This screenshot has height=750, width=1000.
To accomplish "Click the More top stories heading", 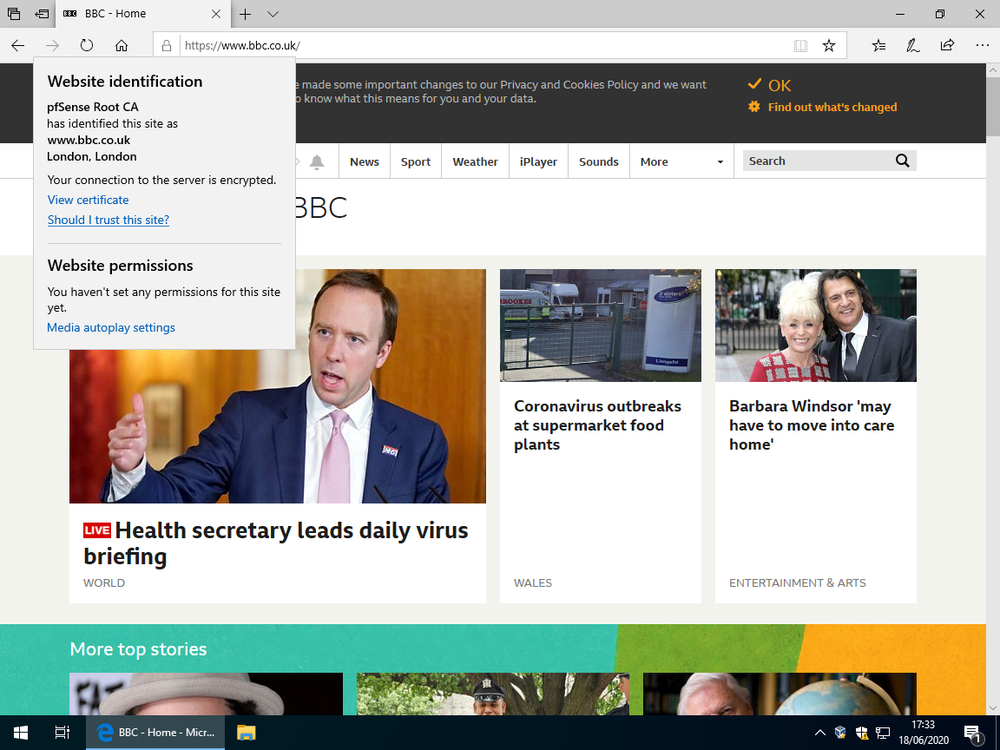I will (x=138, y=649).
